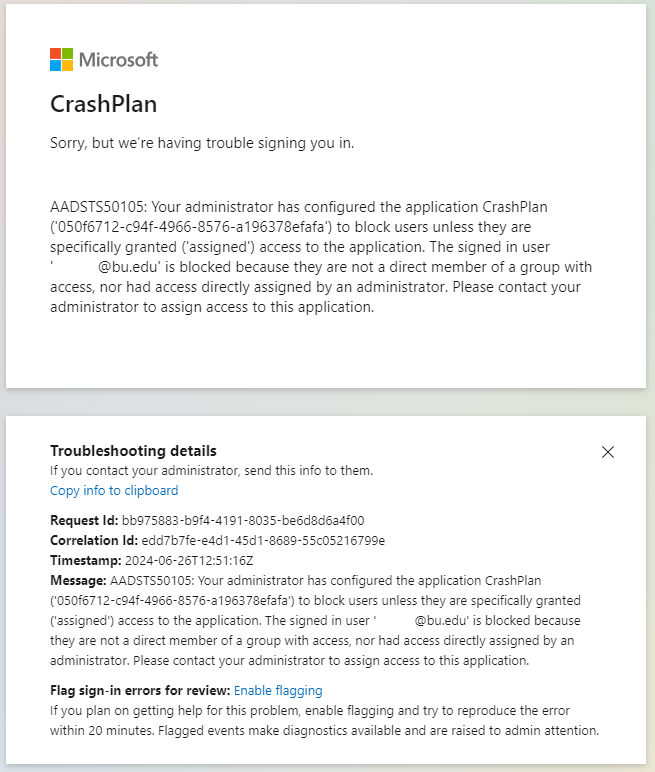This screenshot has height=772, width=655.
Task: Click the Troubleshooting details heading
Action: pyautogui.click(x=133, y=450)
